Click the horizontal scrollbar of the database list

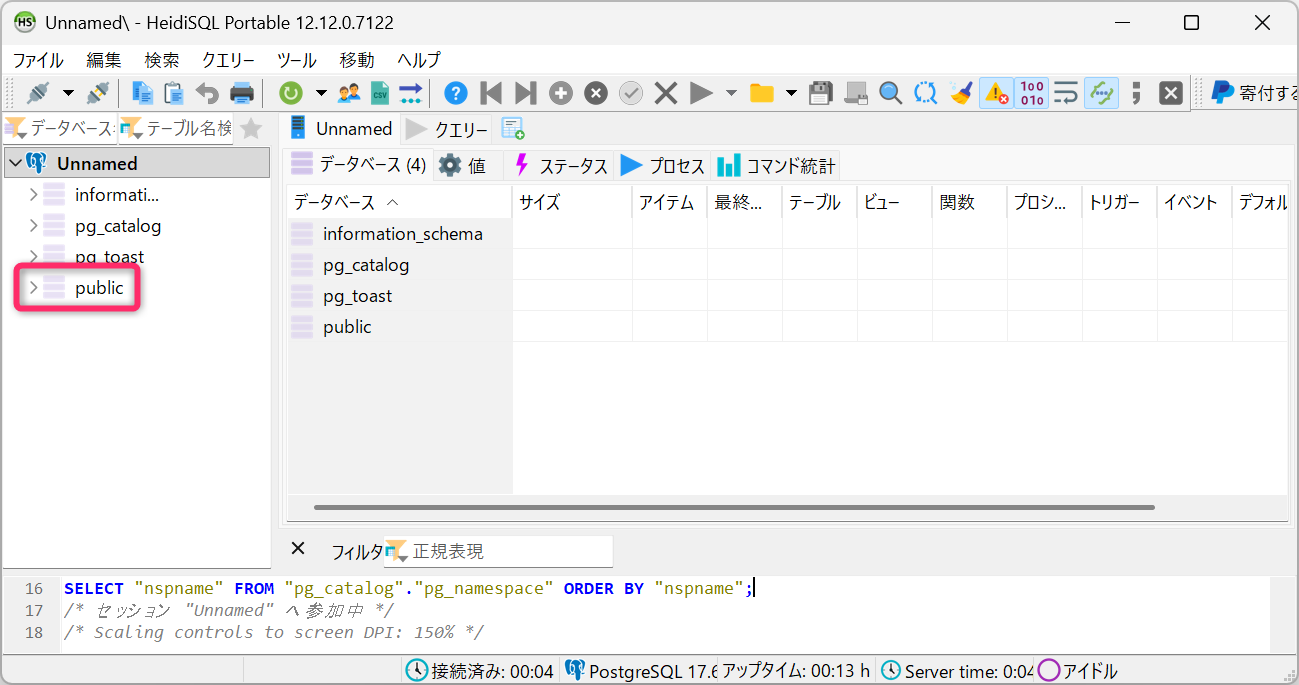[734, 507]
